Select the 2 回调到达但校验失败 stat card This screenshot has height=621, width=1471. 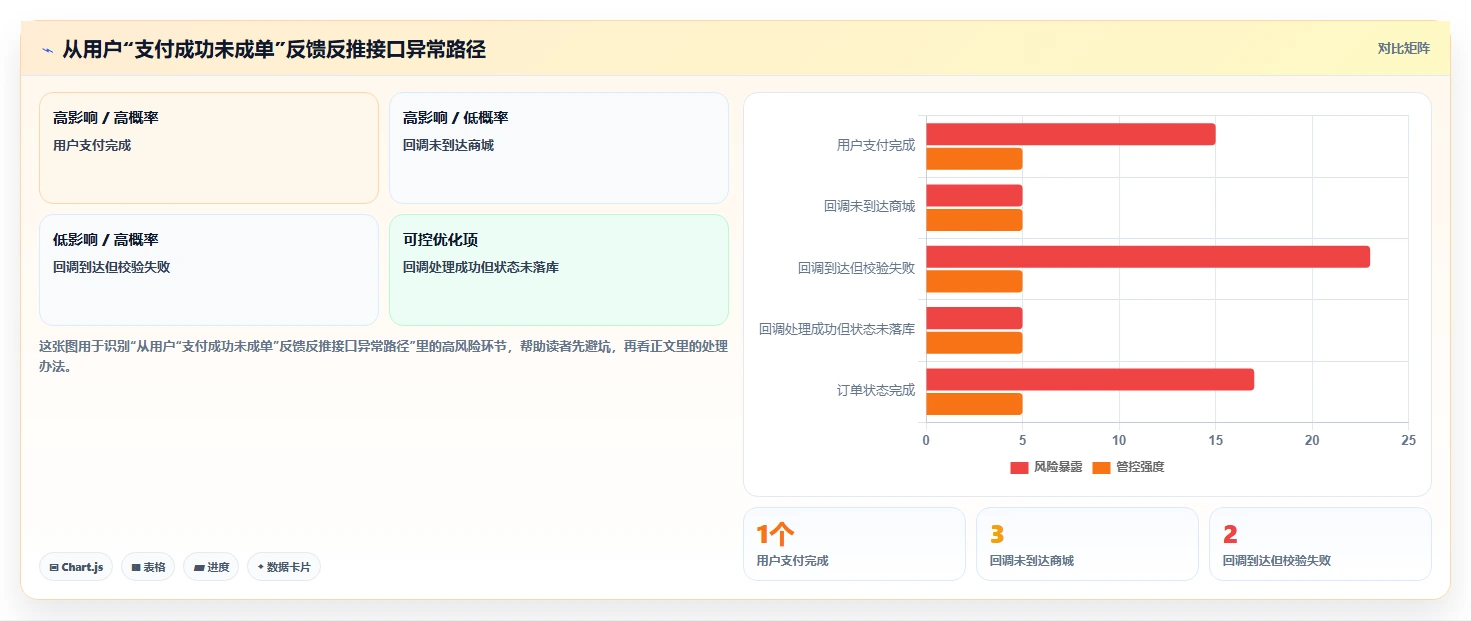(x=1320, y=544)
